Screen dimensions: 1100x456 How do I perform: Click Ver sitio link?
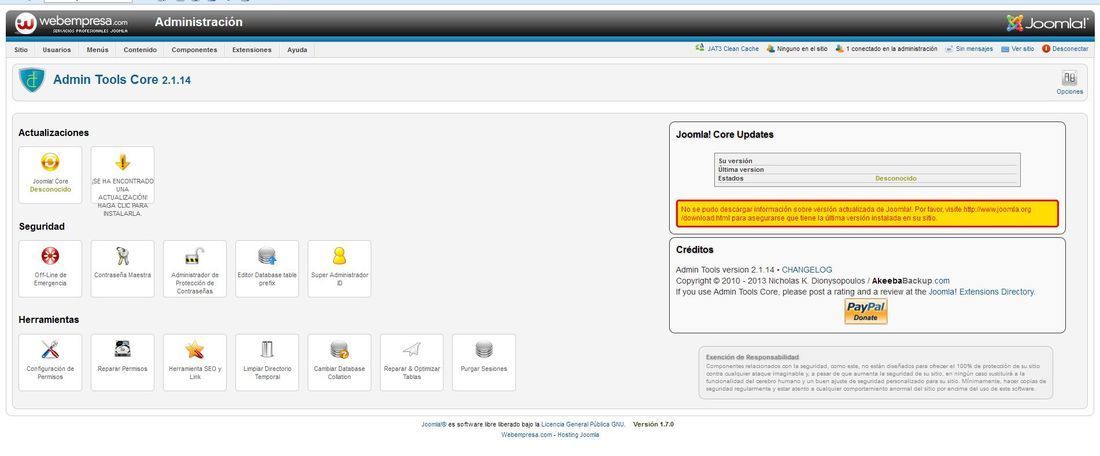tap(1017, 49)
